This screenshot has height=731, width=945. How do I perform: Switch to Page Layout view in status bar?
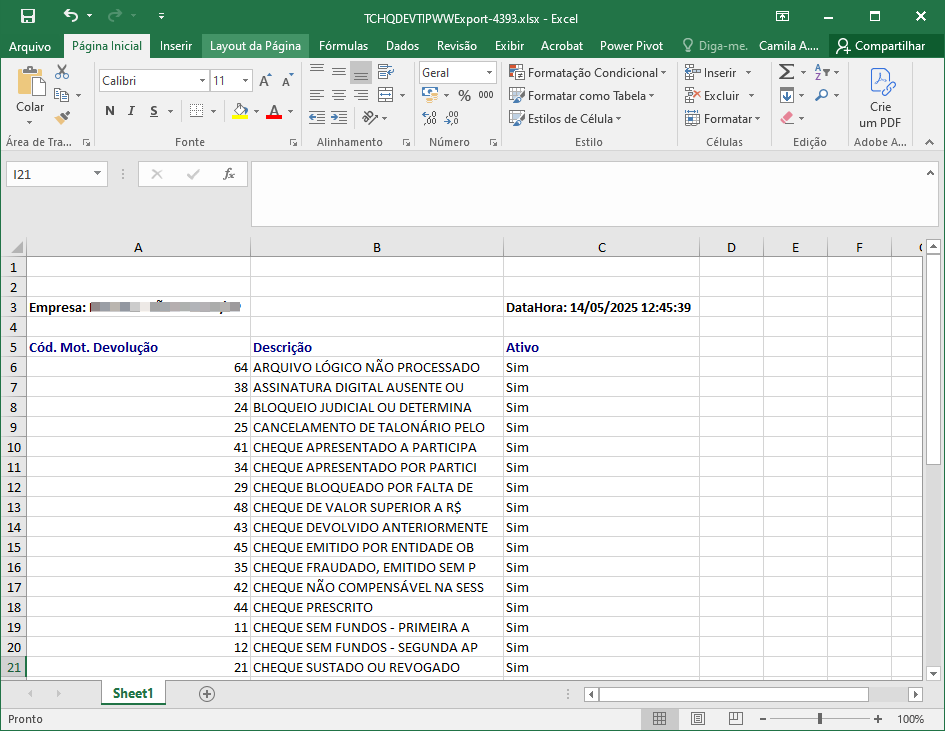coord(698,718)
